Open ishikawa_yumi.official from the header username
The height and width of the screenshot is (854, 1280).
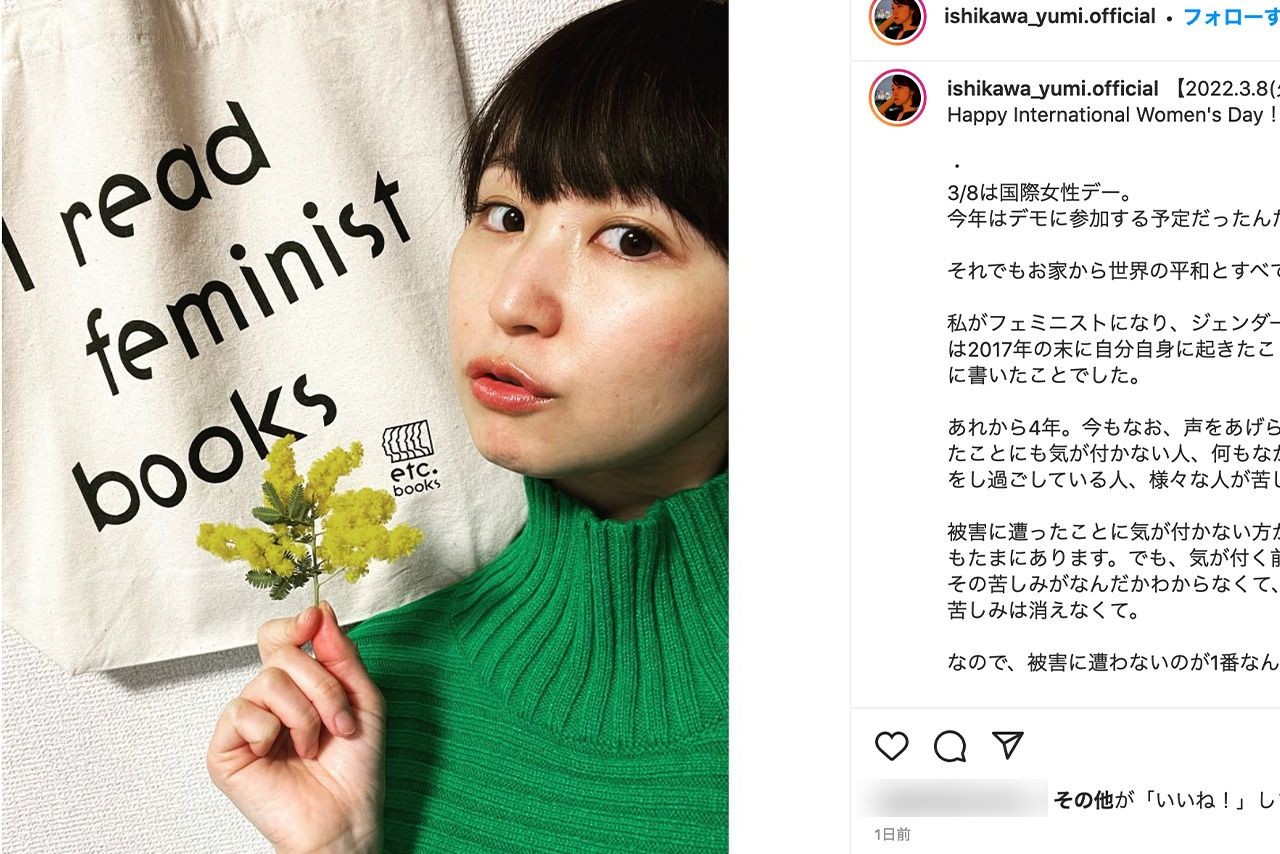pos(1049,17)
